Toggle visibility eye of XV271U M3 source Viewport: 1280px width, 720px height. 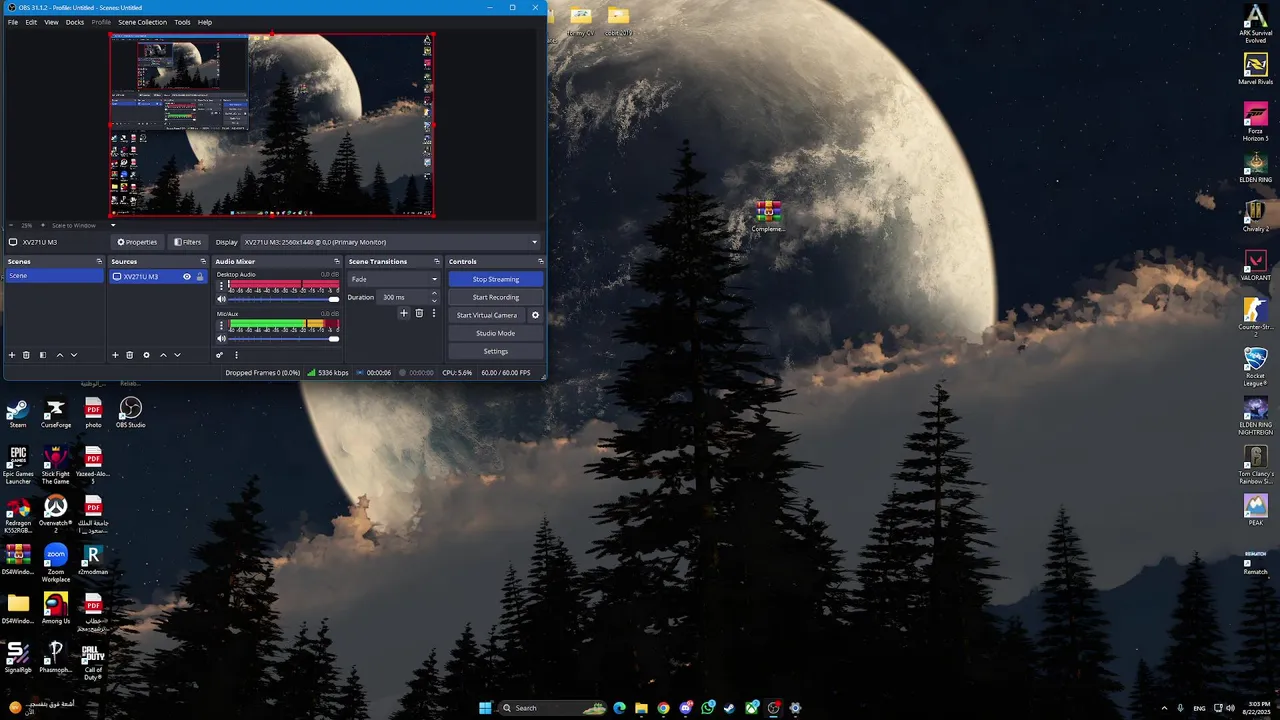click(x=186, y=276)
